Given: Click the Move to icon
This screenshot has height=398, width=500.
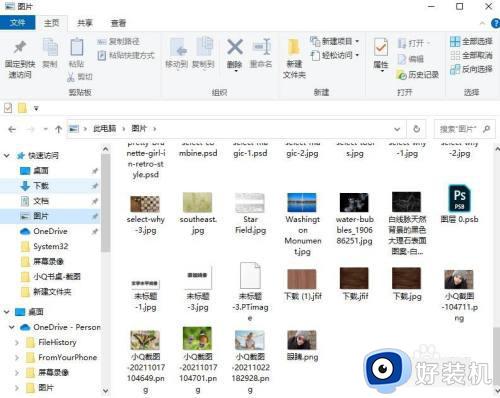Looking at the screenshot, I should (177, 53).
